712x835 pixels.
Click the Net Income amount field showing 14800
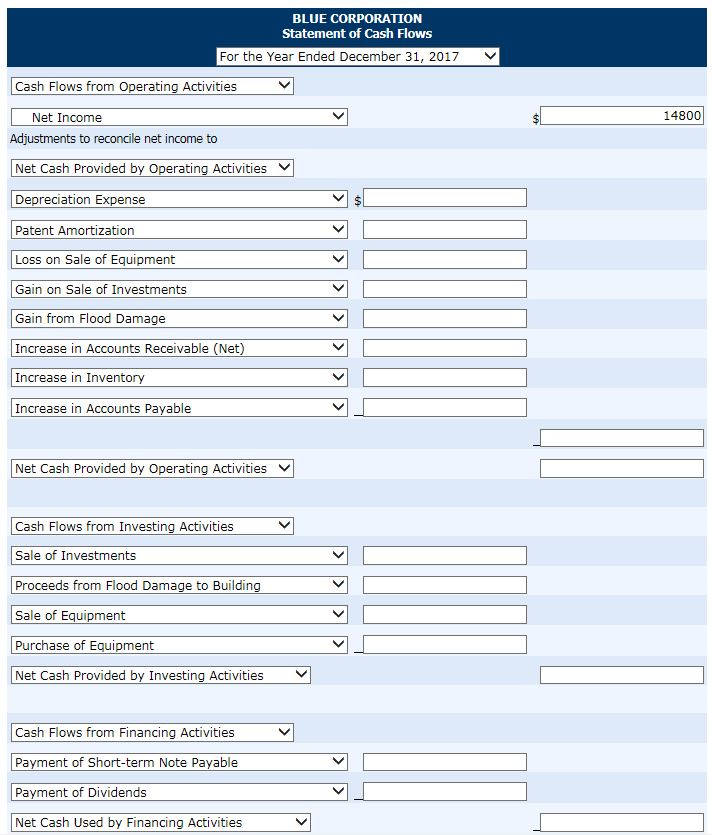(622, 115)
